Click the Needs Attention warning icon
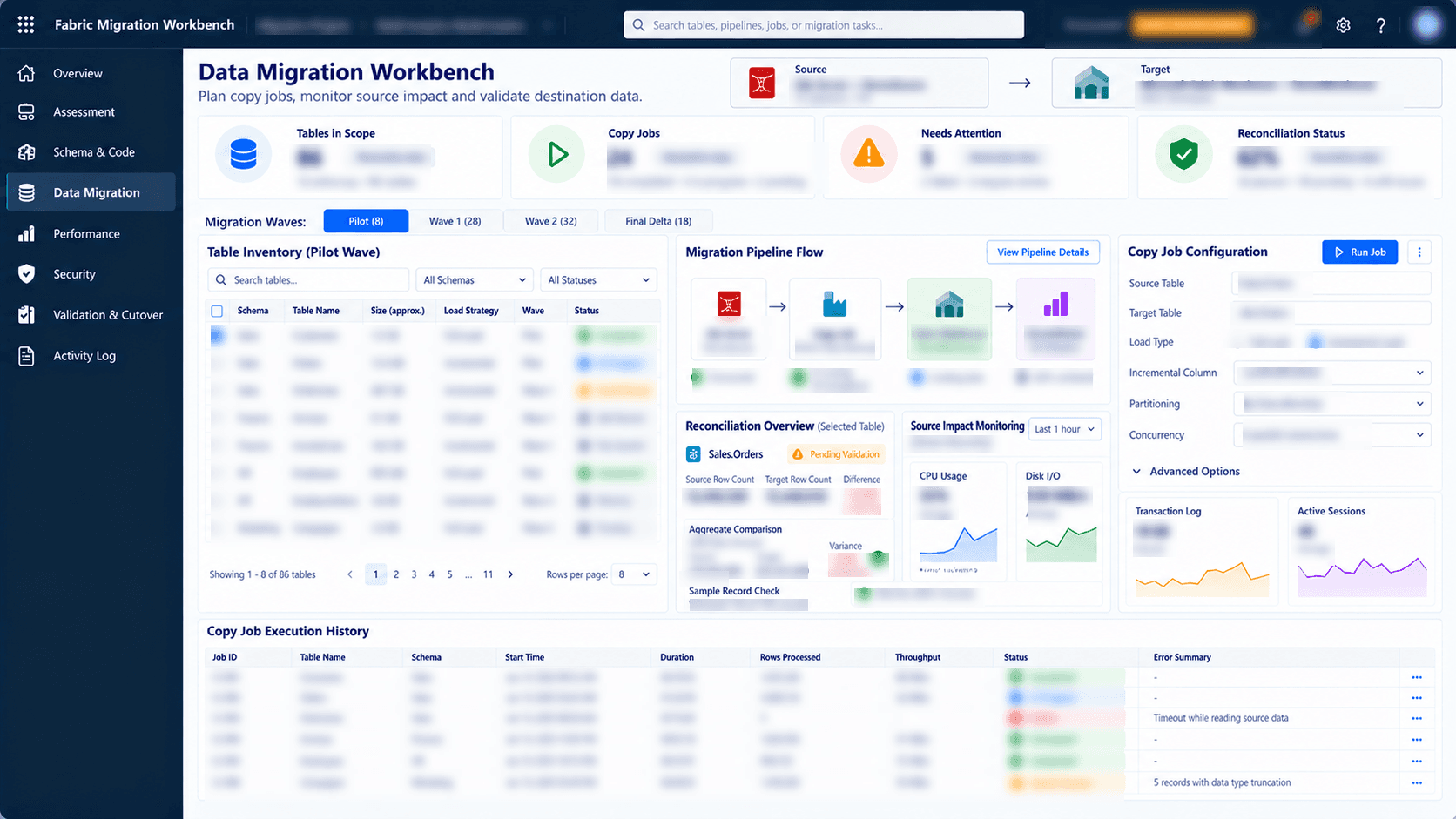Screen dimensions: 1456x819 tap(869, 155)
